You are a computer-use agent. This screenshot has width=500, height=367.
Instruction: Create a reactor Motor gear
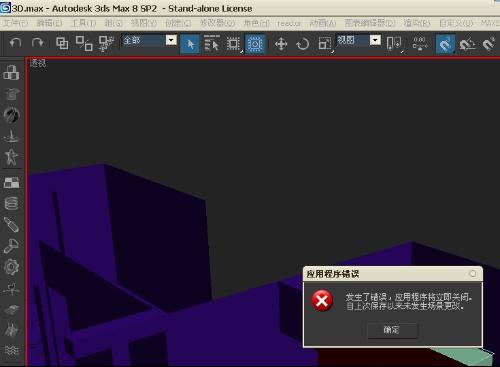pos(11,267)
